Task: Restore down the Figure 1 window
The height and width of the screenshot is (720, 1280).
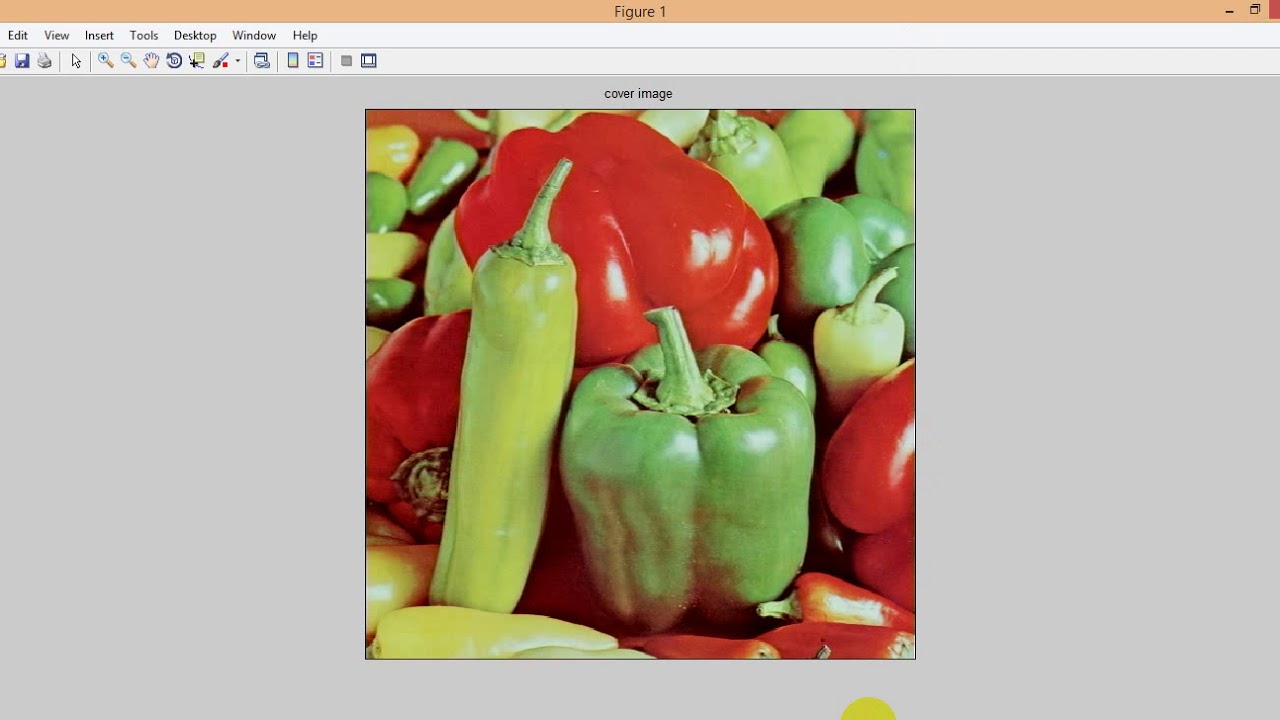Action: [x=1255, y=10]
